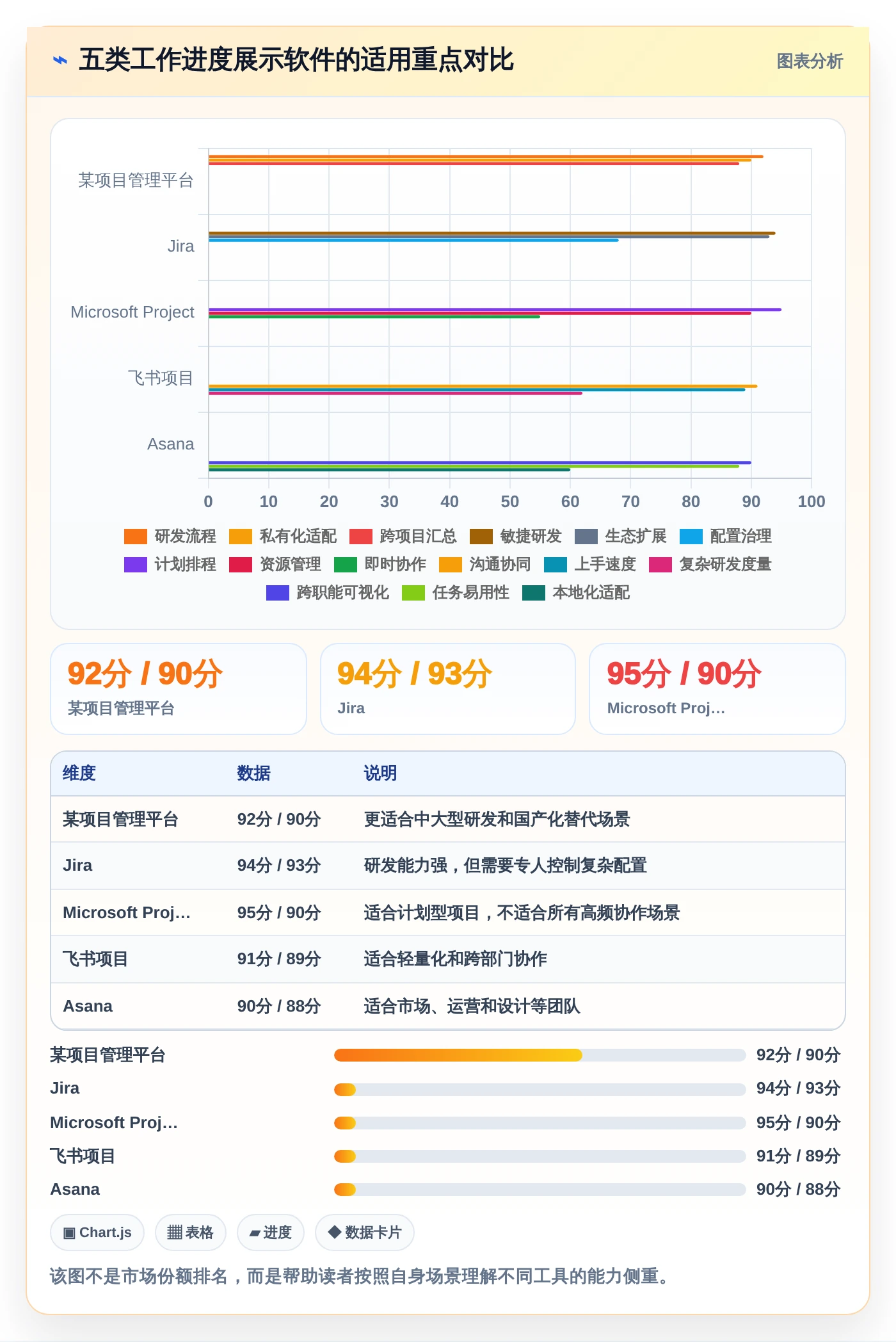The image size is (896, 1342).
Task: Toggle the 跨职能可视化 legend entry
Action: pyautogui.click(x=328, y=592)
